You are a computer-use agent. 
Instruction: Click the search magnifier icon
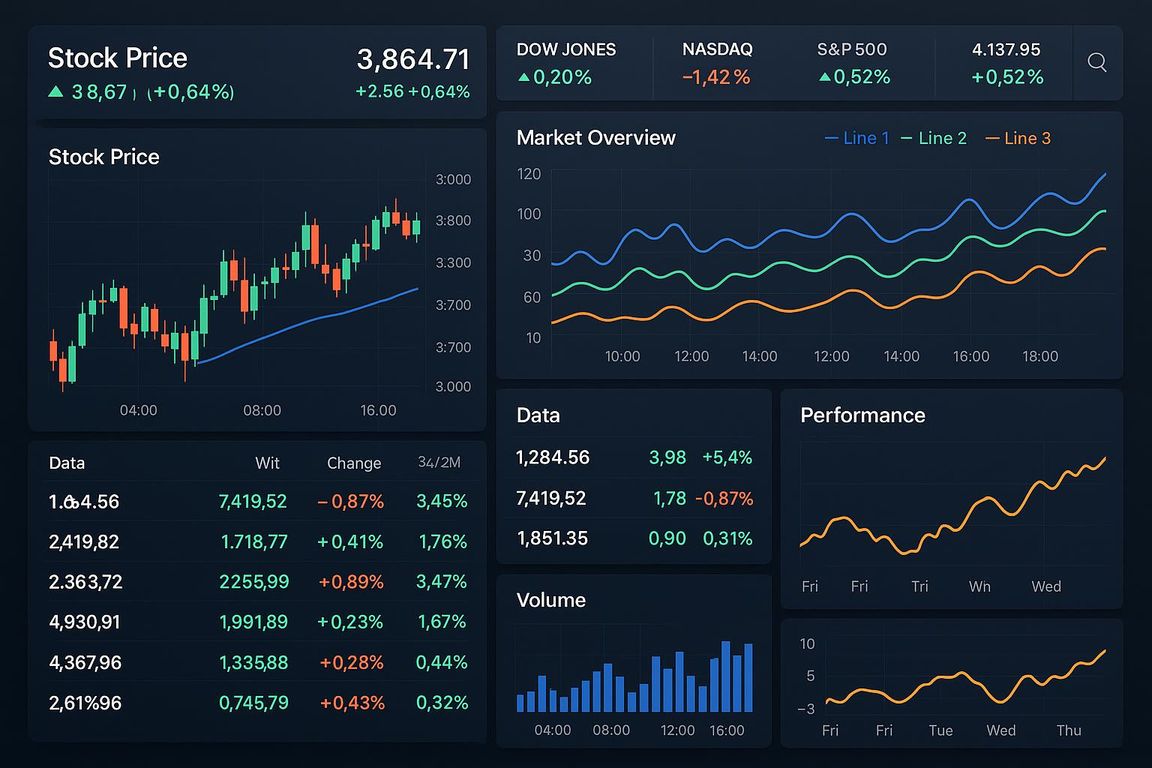1096,63
